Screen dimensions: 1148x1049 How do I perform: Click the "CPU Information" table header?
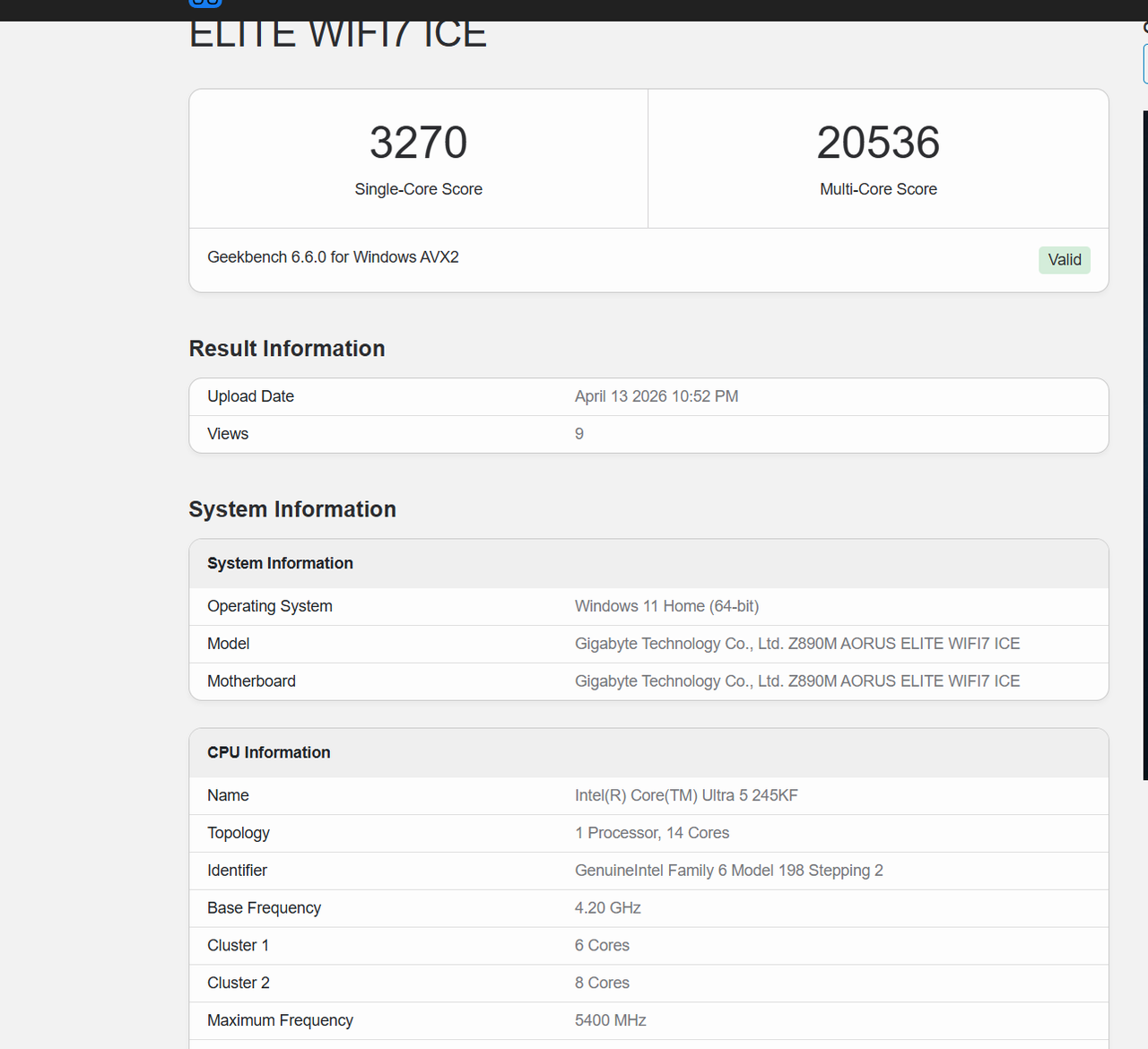point(648,752)
